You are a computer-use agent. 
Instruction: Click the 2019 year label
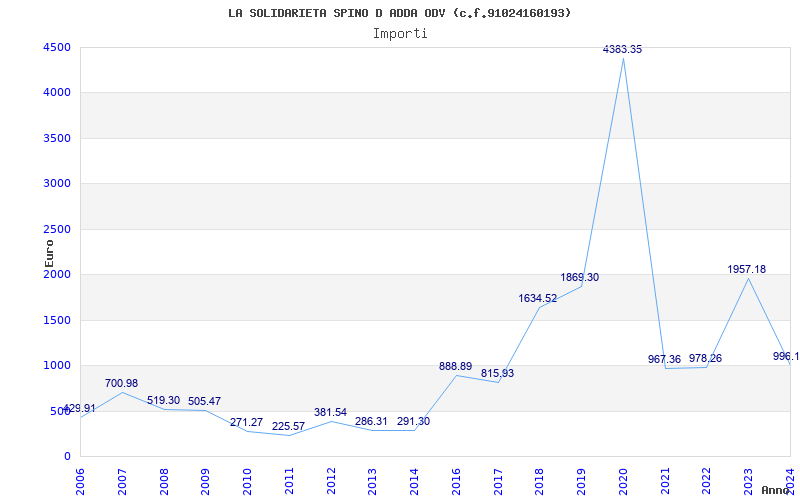[x=582, y=482]
